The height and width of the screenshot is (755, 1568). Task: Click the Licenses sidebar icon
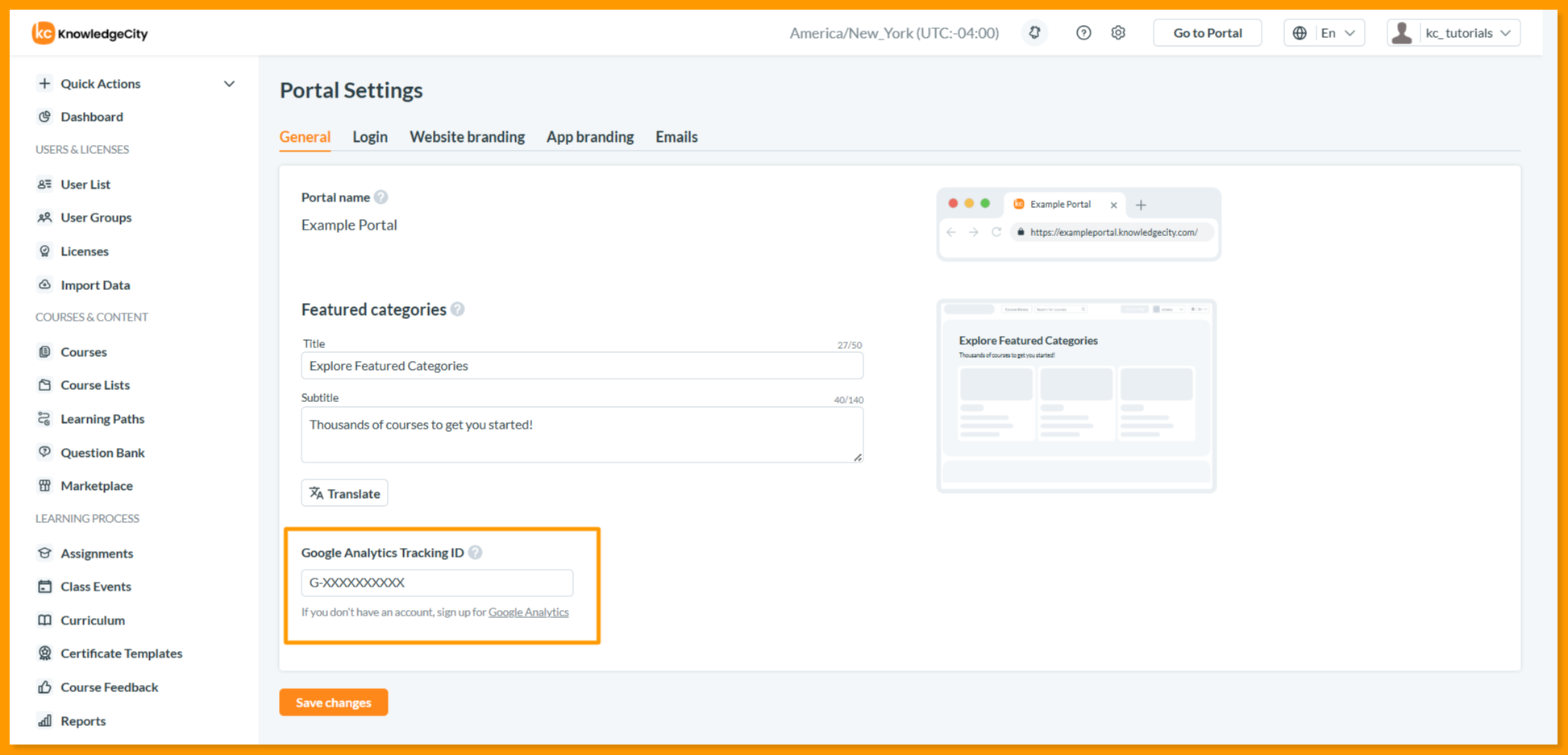44,251
